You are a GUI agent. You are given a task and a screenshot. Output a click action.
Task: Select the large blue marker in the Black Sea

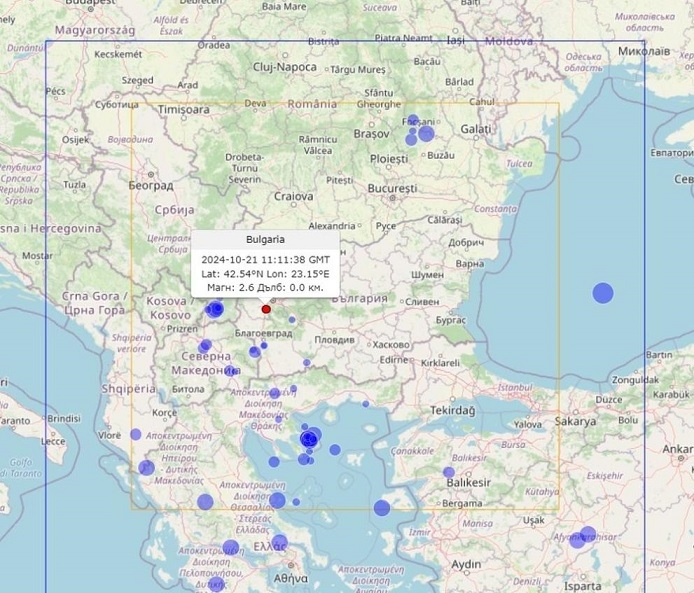coord(603,293)
